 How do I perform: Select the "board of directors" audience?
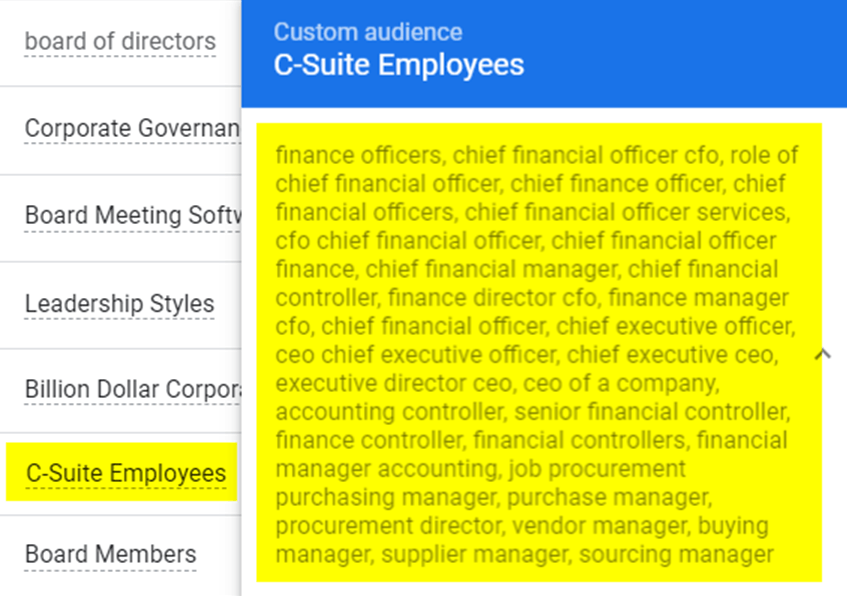pyautogui.click(x=120, y=42)
